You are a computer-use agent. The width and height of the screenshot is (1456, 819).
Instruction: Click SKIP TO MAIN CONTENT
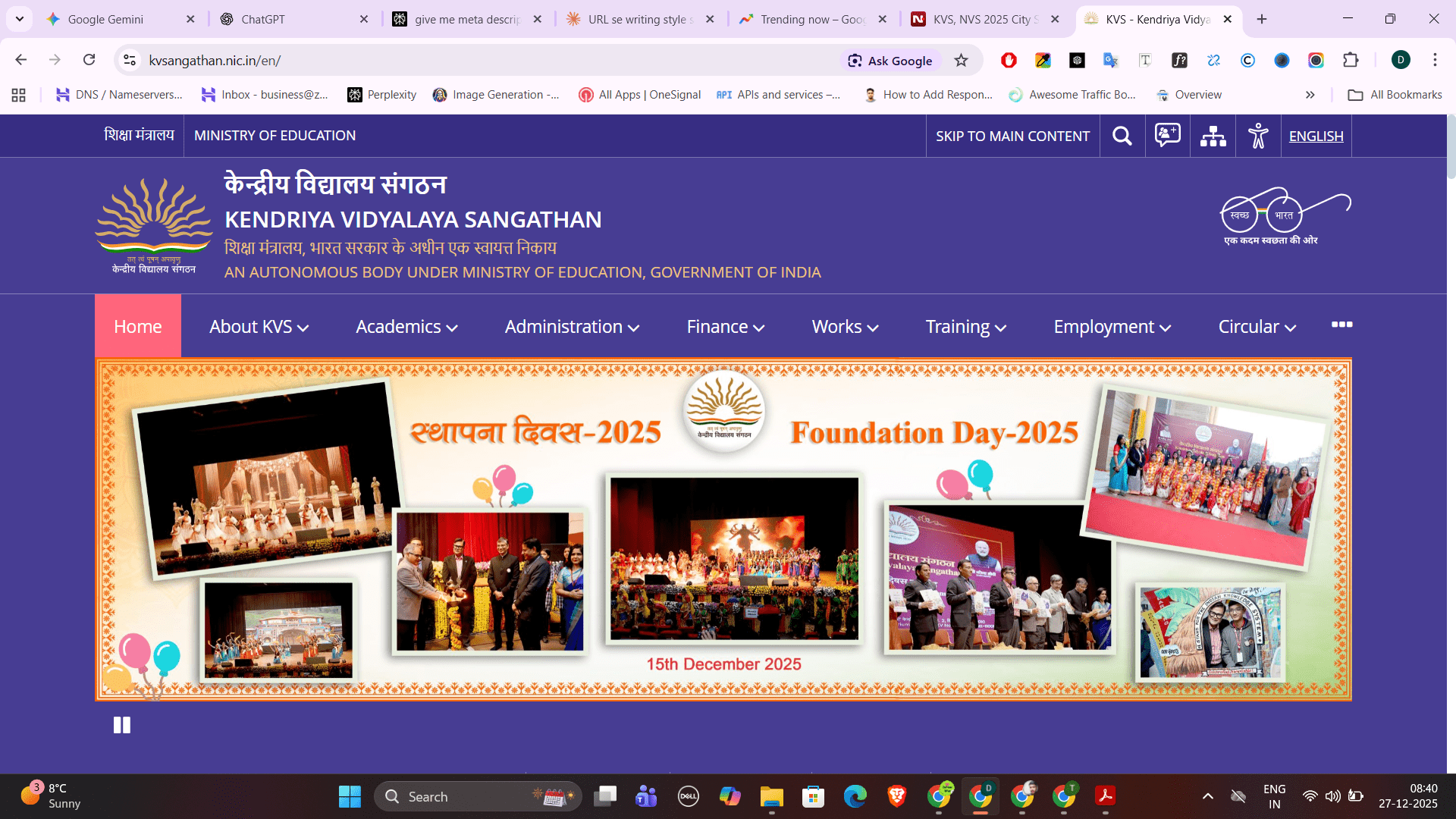point(1012,136)
